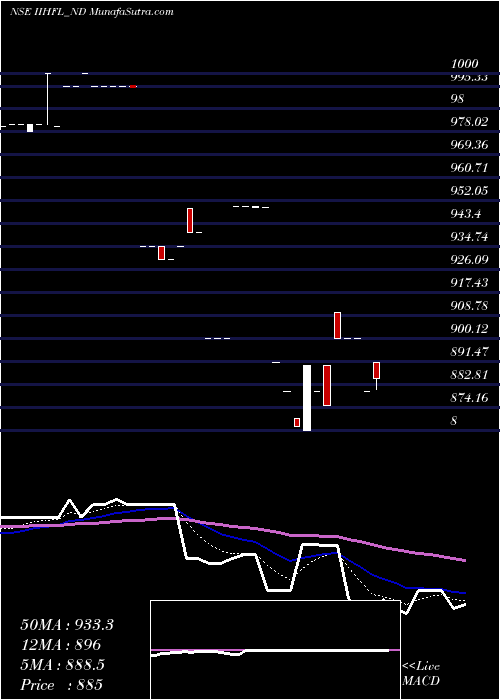
Task: Click the <<Live MACD label
Action: 421,674
